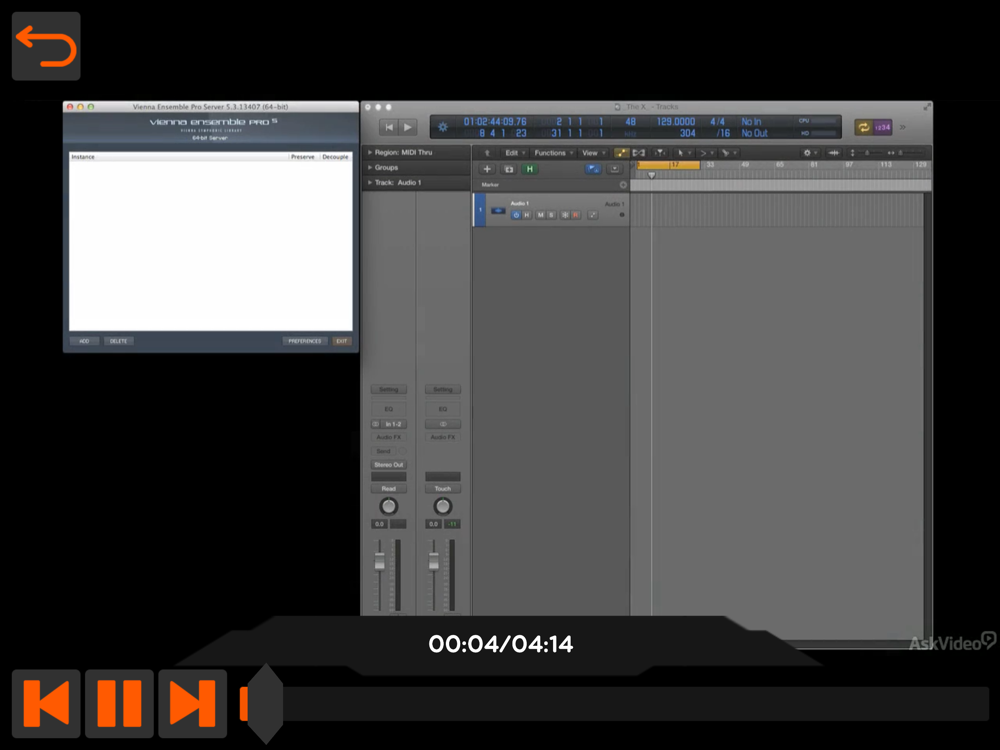Screen dimensions: 1000x750
Task: Click the Audio FX slot on first strip
Action: click(388, 438)
